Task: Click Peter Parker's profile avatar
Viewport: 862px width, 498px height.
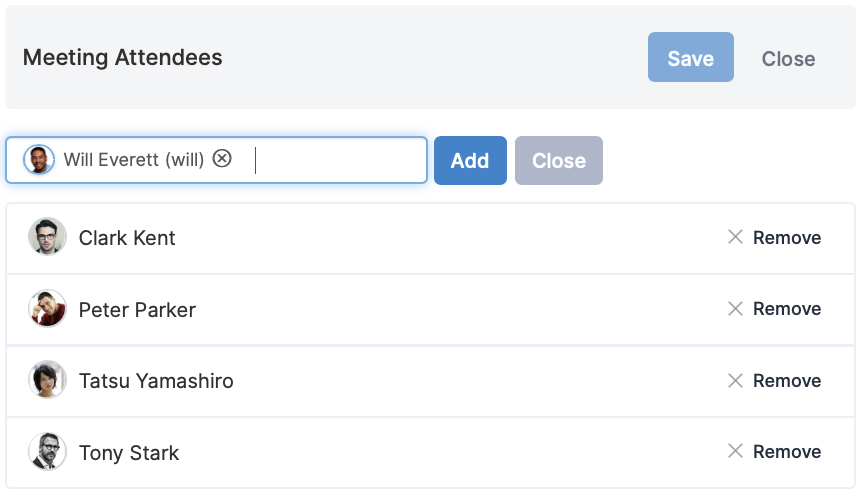Action: click(47, 308)
